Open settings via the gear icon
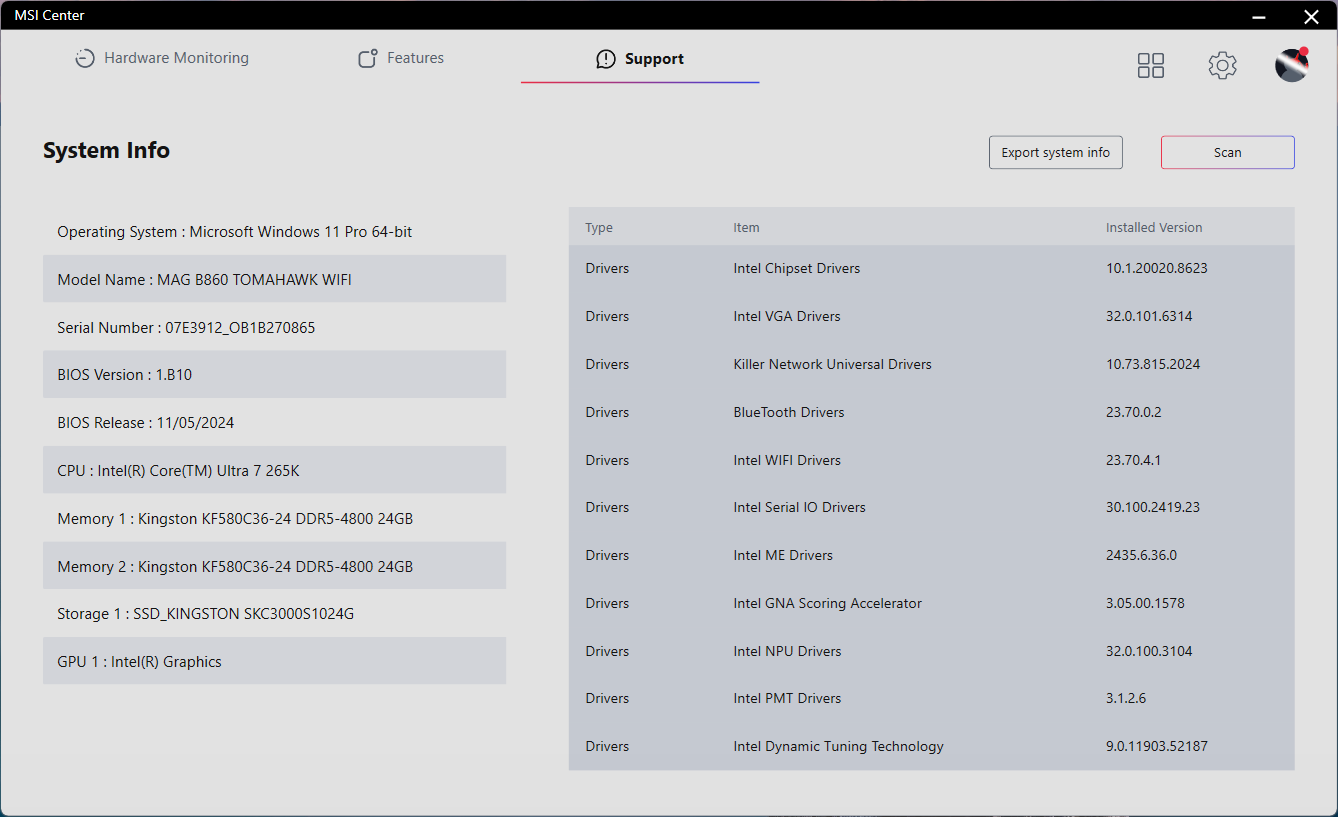The height and width of the screenshot is (817, 1338). pos(1222,66)
